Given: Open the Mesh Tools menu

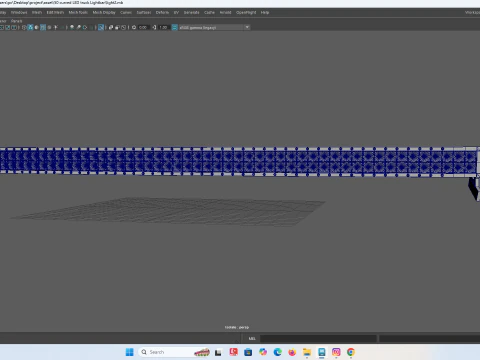Looking at the screenshot, I should point(78,12).
